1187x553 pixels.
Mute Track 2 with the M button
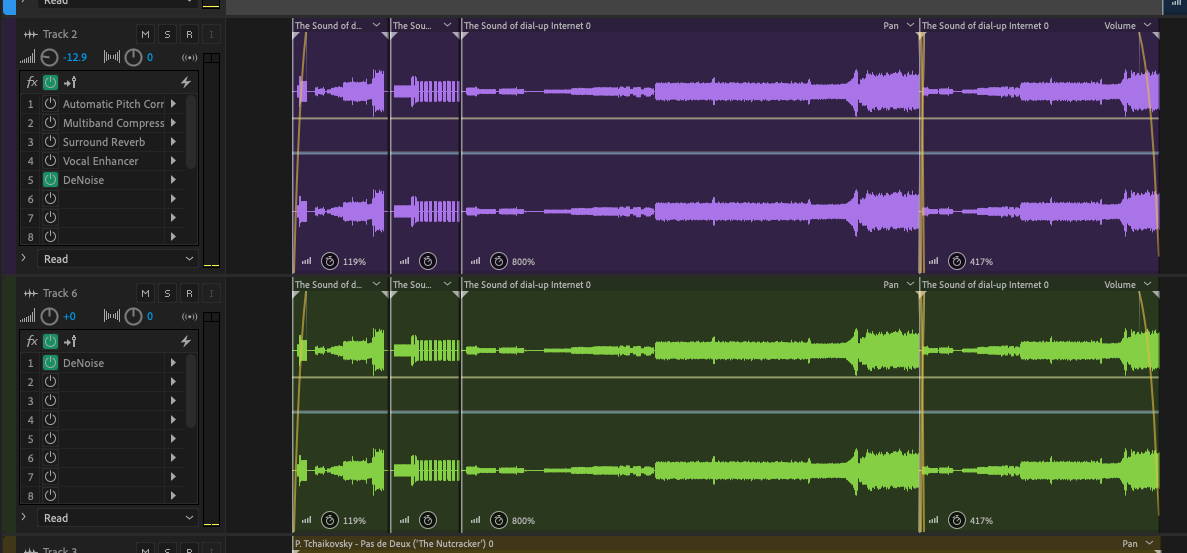145,35
